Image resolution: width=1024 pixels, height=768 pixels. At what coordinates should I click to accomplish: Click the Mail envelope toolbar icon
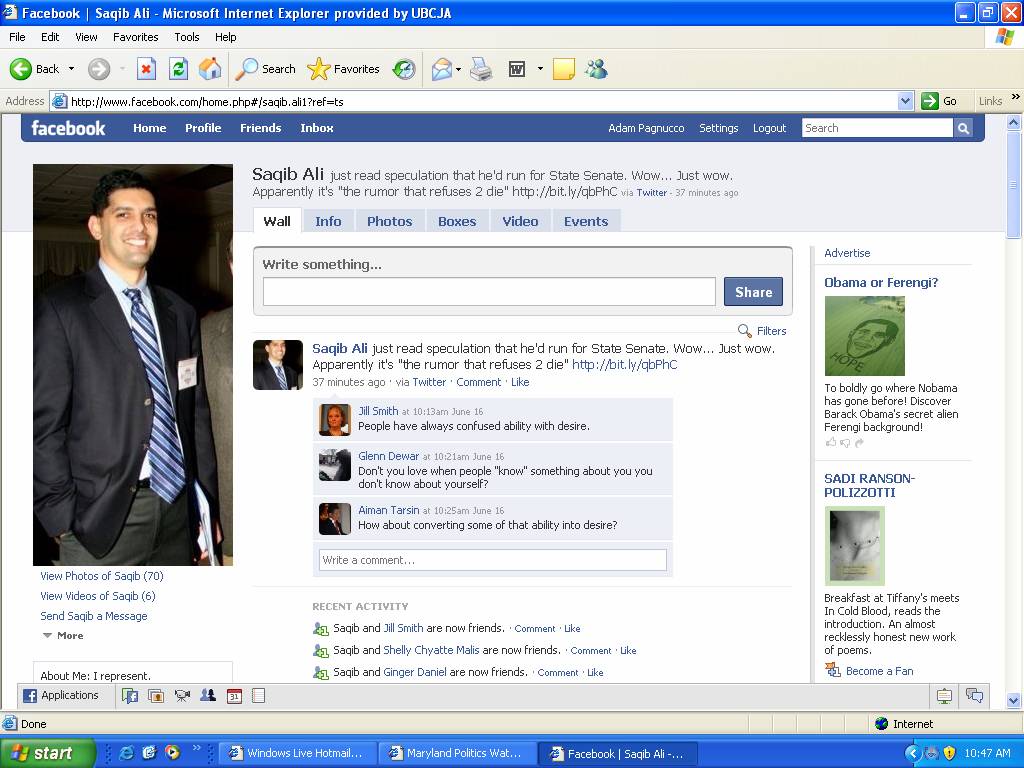tap(442, 69)
